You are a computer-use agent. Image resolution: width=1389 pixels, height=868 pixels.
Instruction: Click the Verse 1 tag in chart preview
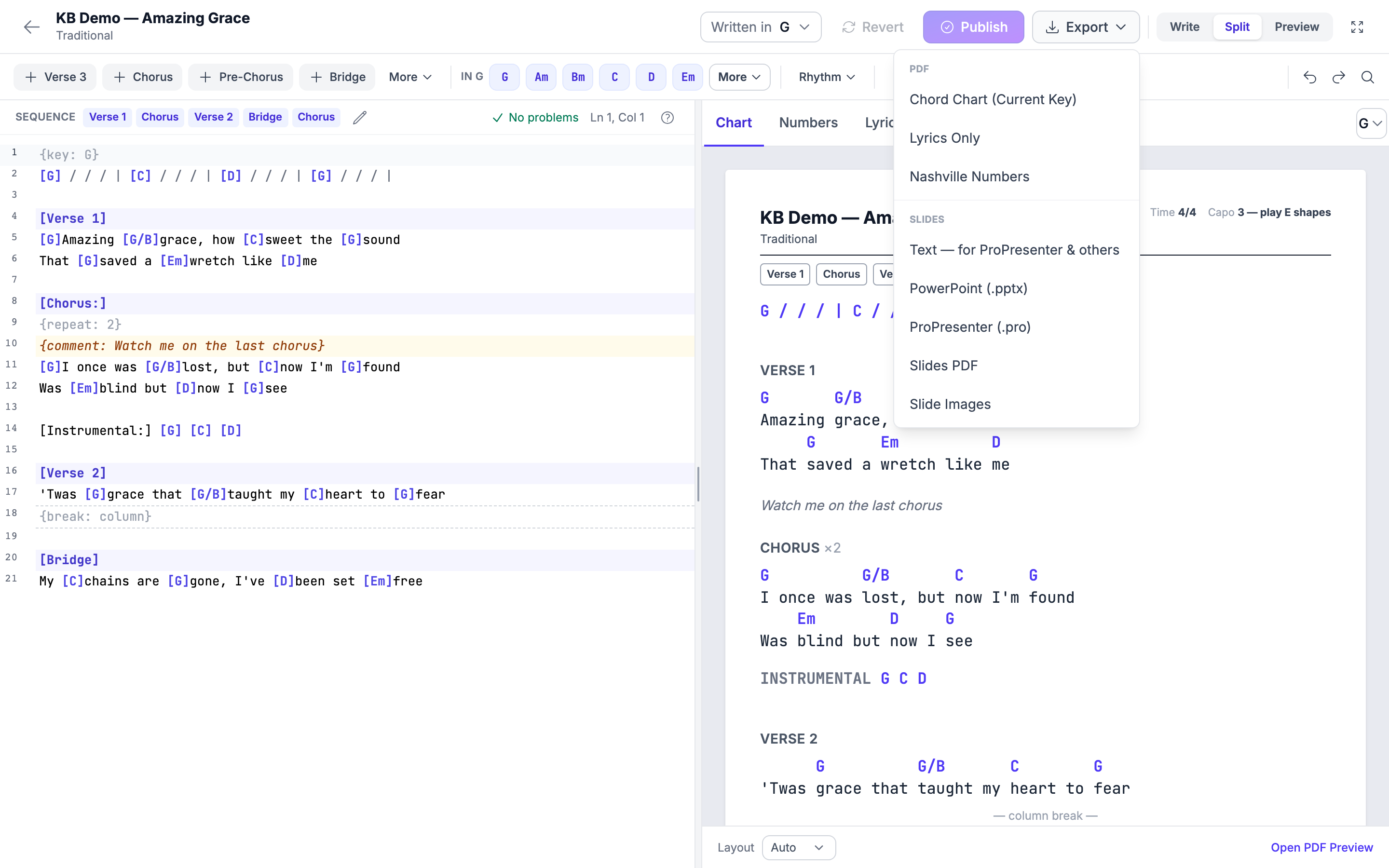point(785,274)
